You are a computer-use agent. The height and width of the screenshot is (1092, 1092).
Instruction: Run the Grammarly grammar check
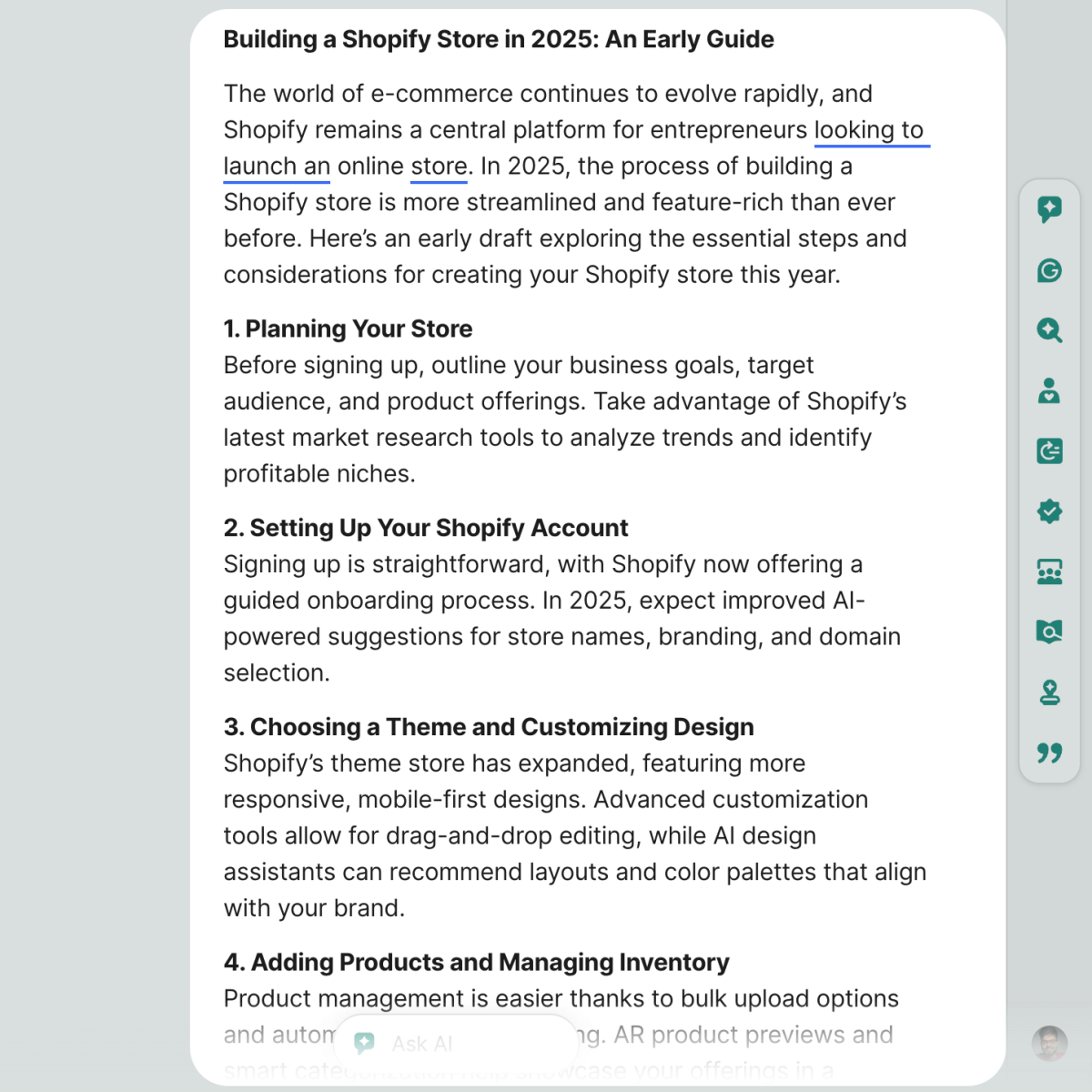click(x=1050, y=270)
